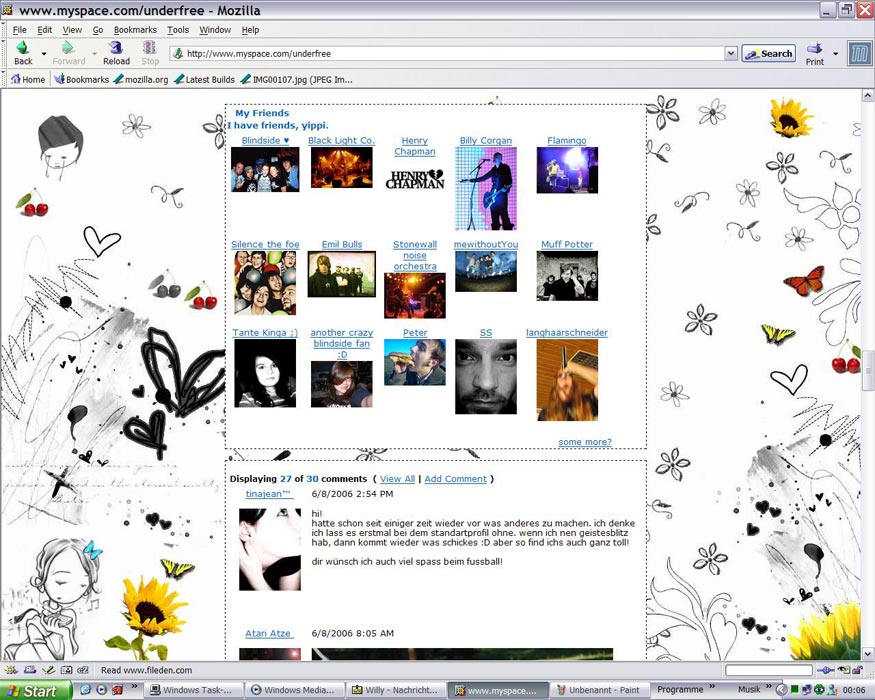The image size is (875, 700).
Task: Open the Tools menu
Action: [178, 30]
